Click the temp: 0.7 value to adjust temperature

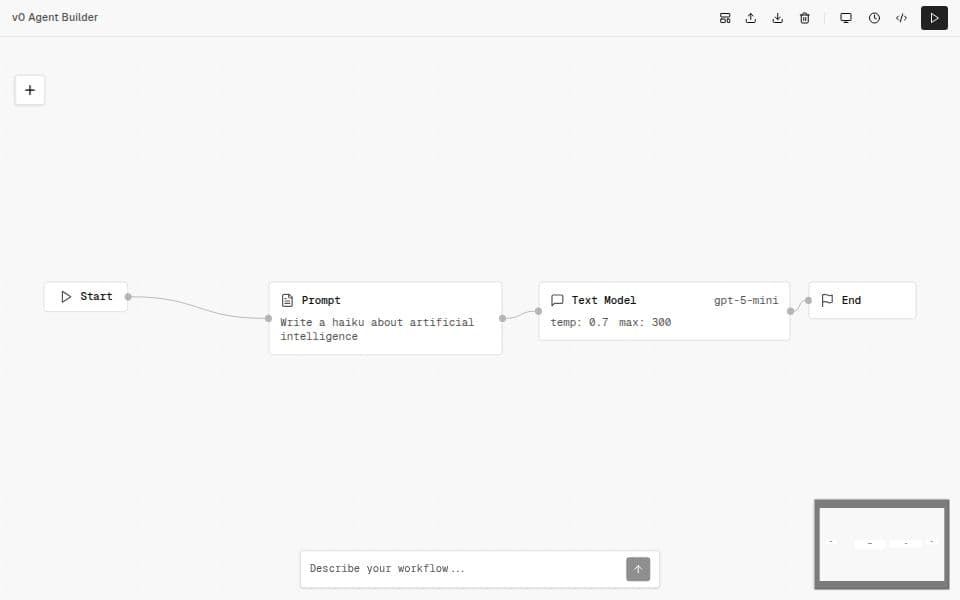click(x=583, y=322)
